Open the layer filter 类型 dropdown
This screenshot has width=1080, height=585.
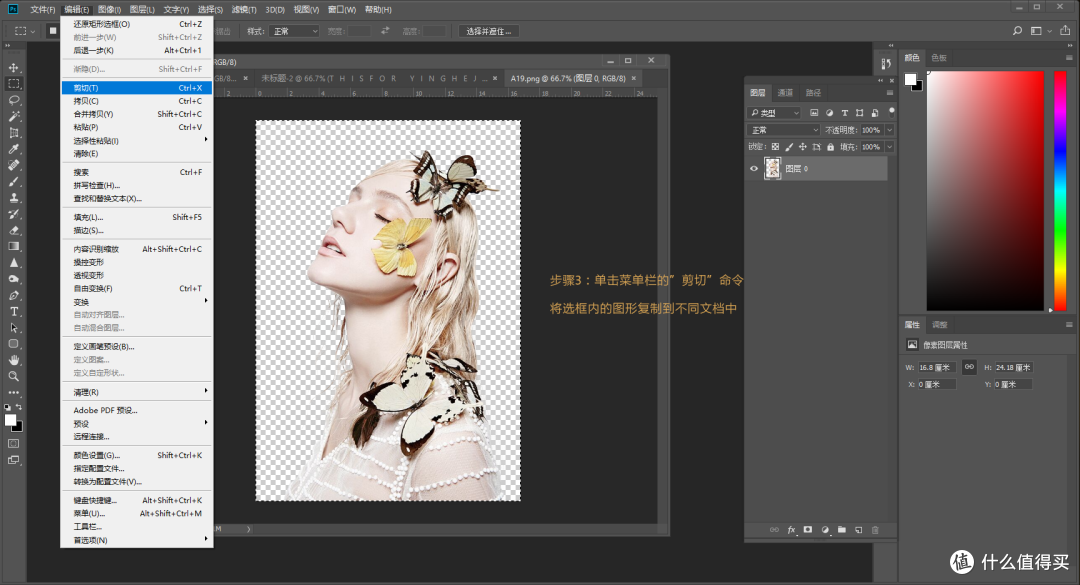(775, 113)
